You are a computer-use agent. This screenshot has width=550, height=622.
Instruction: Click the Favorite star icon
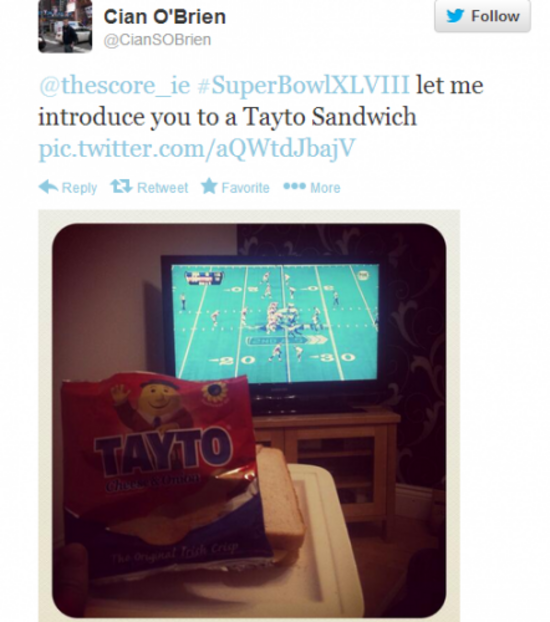pos(209,186)
